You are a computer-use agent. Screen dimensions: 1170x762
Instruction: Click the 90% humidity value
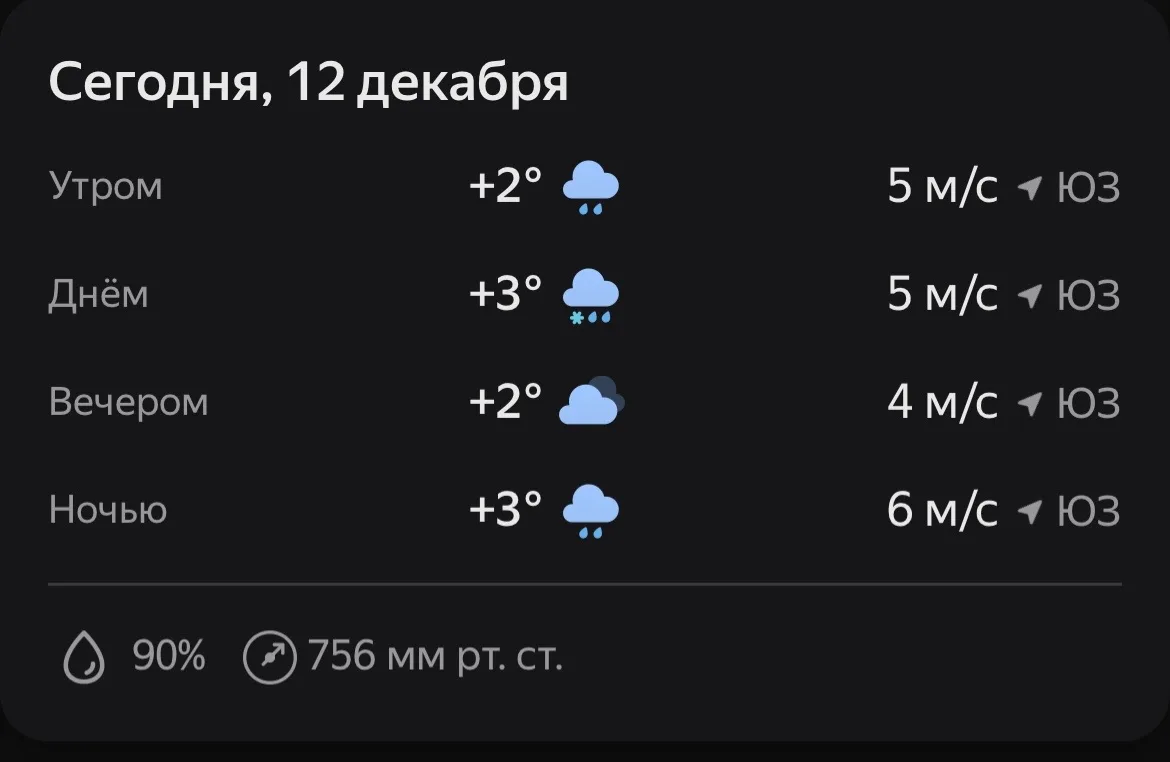click(x=169, y=657)
